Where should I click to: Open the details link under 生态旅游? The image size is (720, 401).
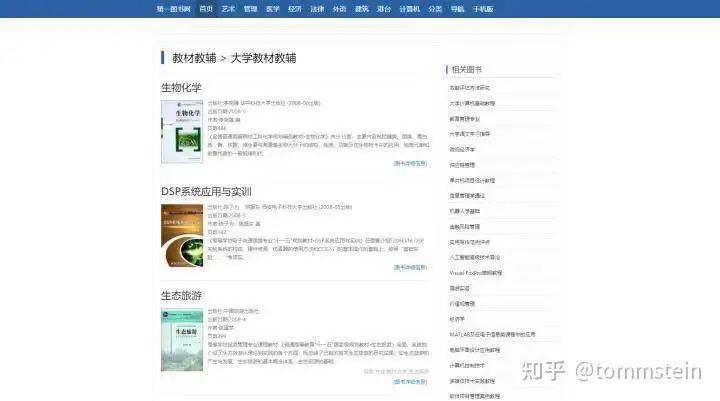tap(410, 382)
